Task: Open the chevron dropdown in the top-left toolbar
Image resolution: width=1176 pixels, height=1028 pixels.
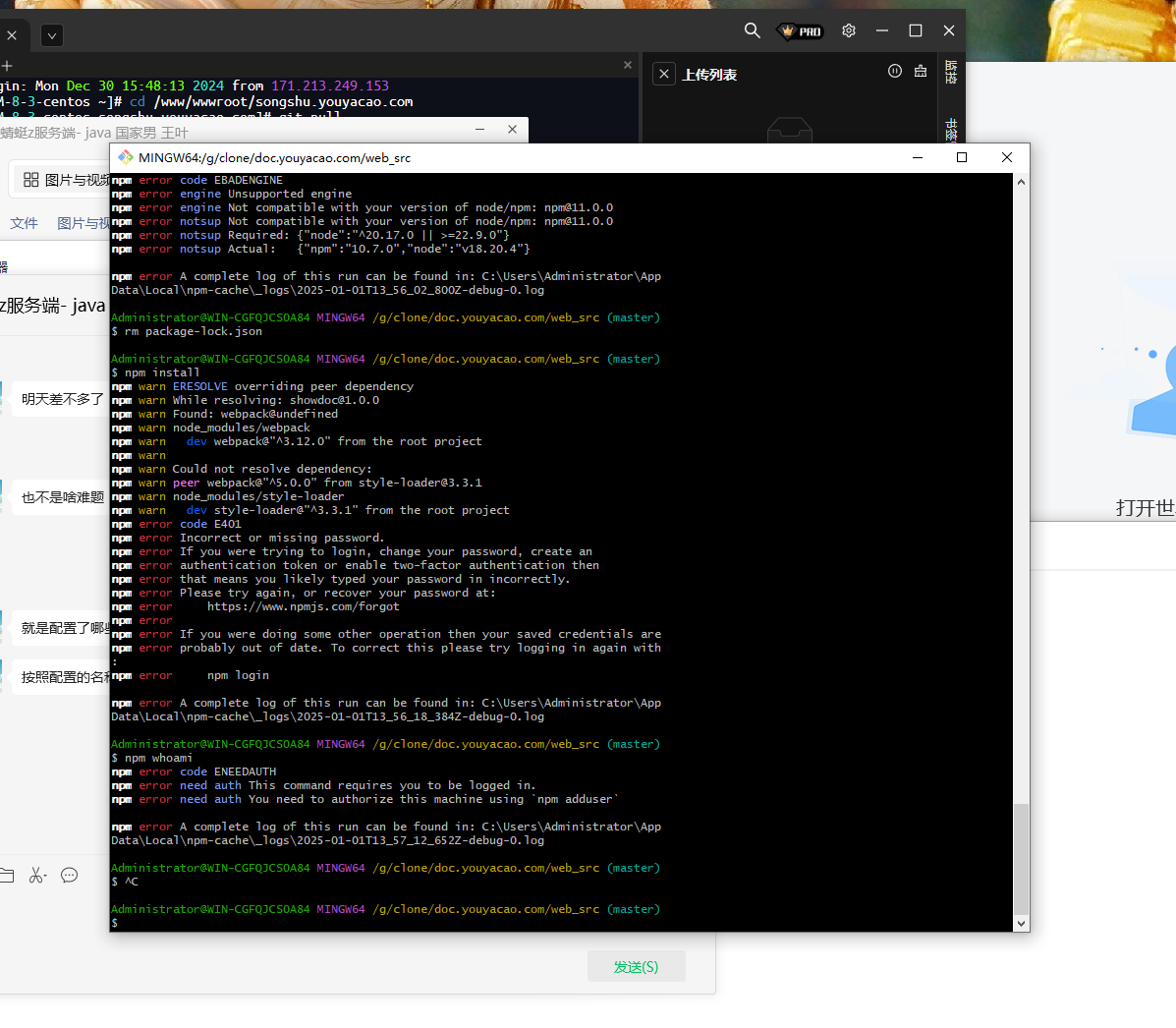Action: coord(51,35)
